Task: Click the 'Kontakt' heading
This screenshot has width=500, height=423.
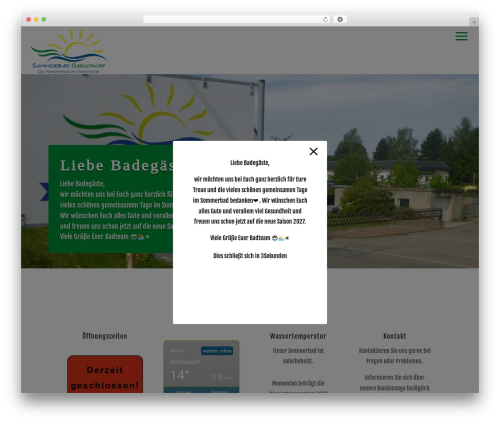Action: tap(395, 336)
